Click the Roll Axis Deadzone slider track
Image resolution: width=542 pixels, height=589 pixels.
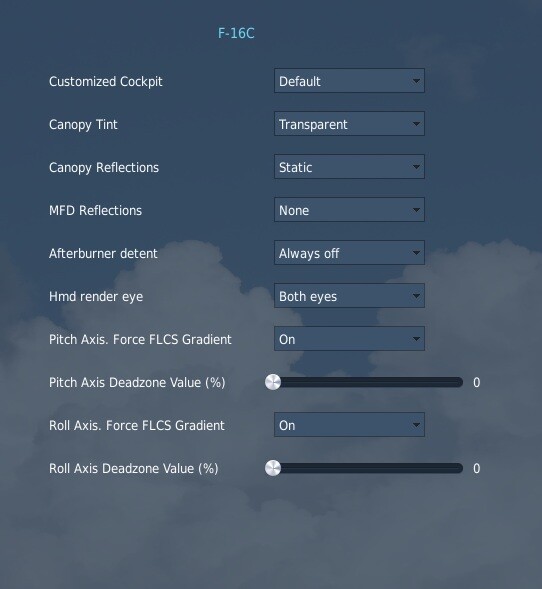click(x=364, y=468)
